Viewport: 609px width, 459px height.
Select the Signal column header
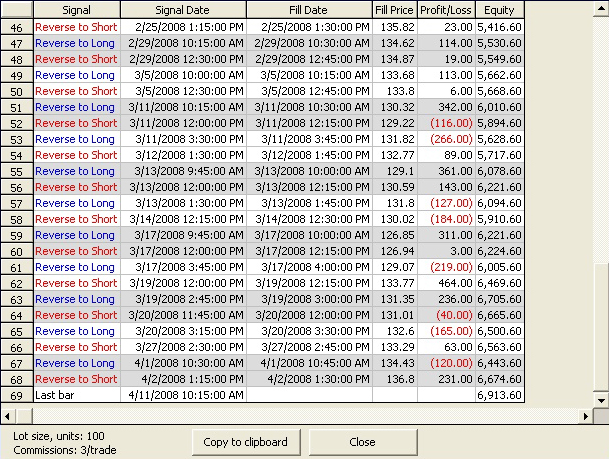tap(77, 10)
